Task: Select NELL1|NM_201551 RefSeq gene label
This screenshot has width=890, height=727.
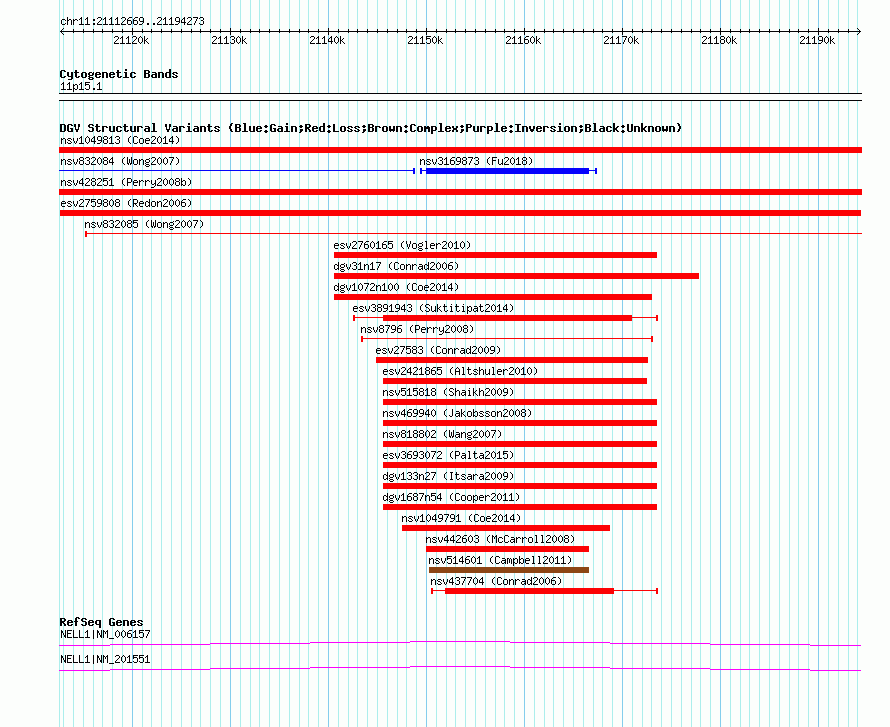Action: [x=105, y=659]
